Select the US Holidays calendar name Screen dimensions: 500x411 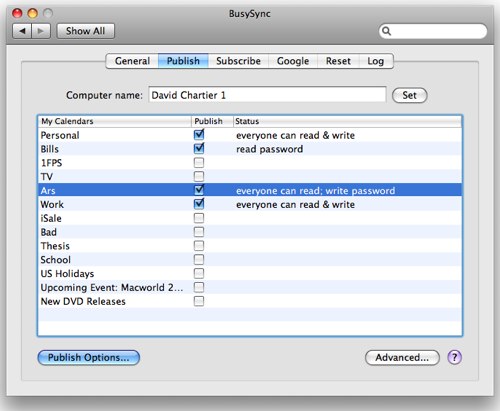click(67, 274)
